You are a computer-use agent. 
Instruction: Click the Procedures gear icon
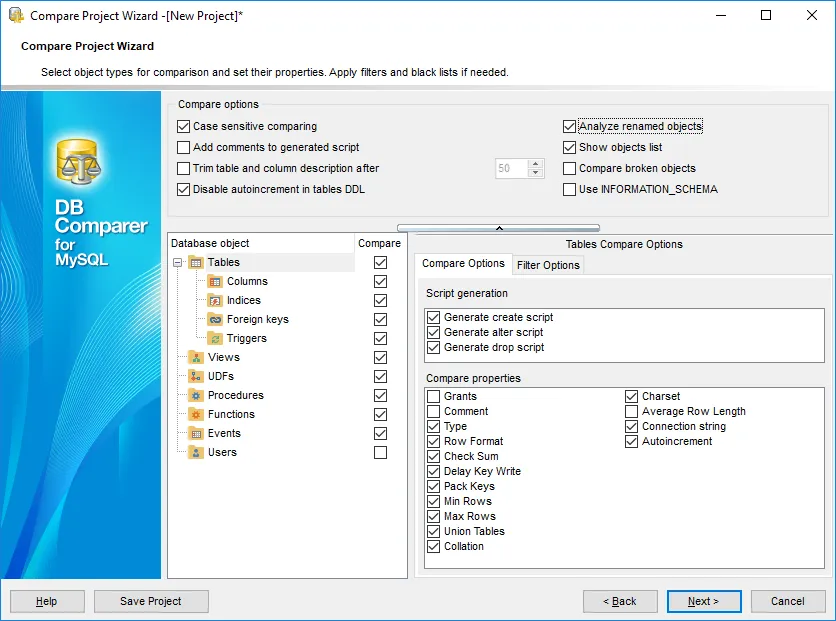coord(196,396)
